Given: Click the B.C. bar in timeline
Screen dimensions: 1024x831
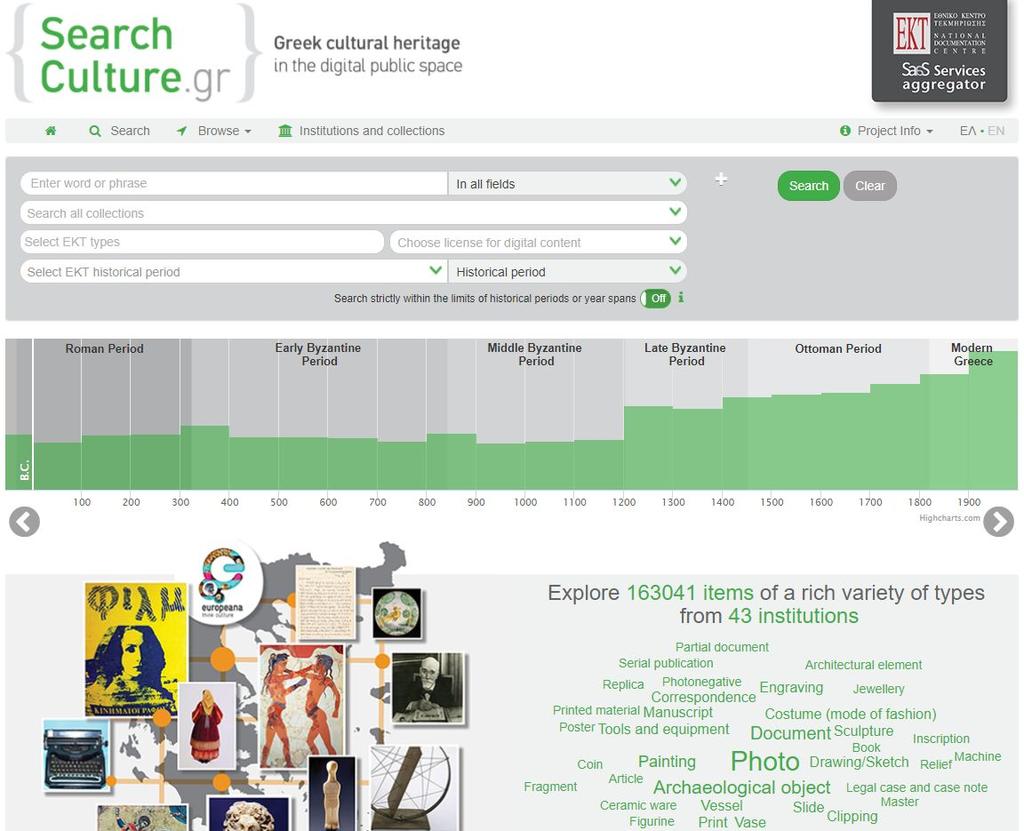Looking at the screenshot, I should [19, 461].
